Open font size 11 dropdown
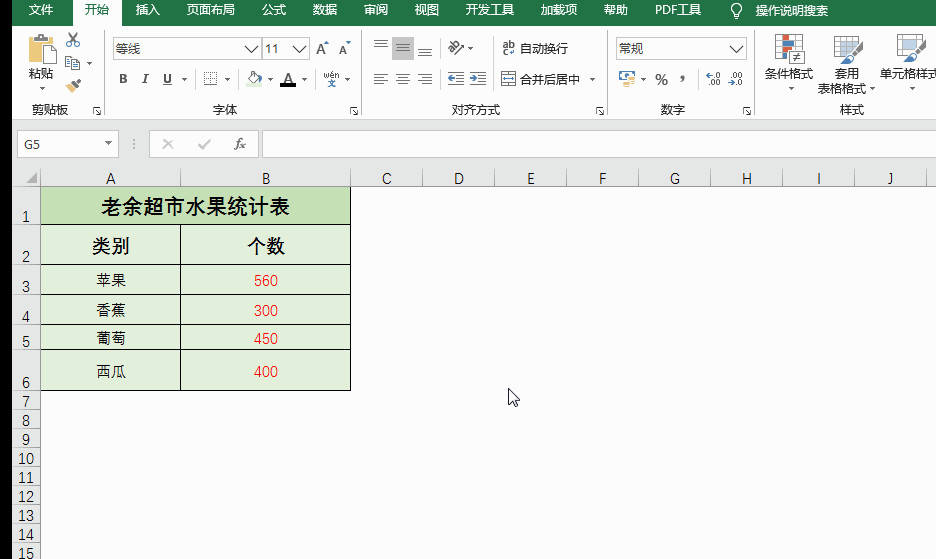 [300, 49]
